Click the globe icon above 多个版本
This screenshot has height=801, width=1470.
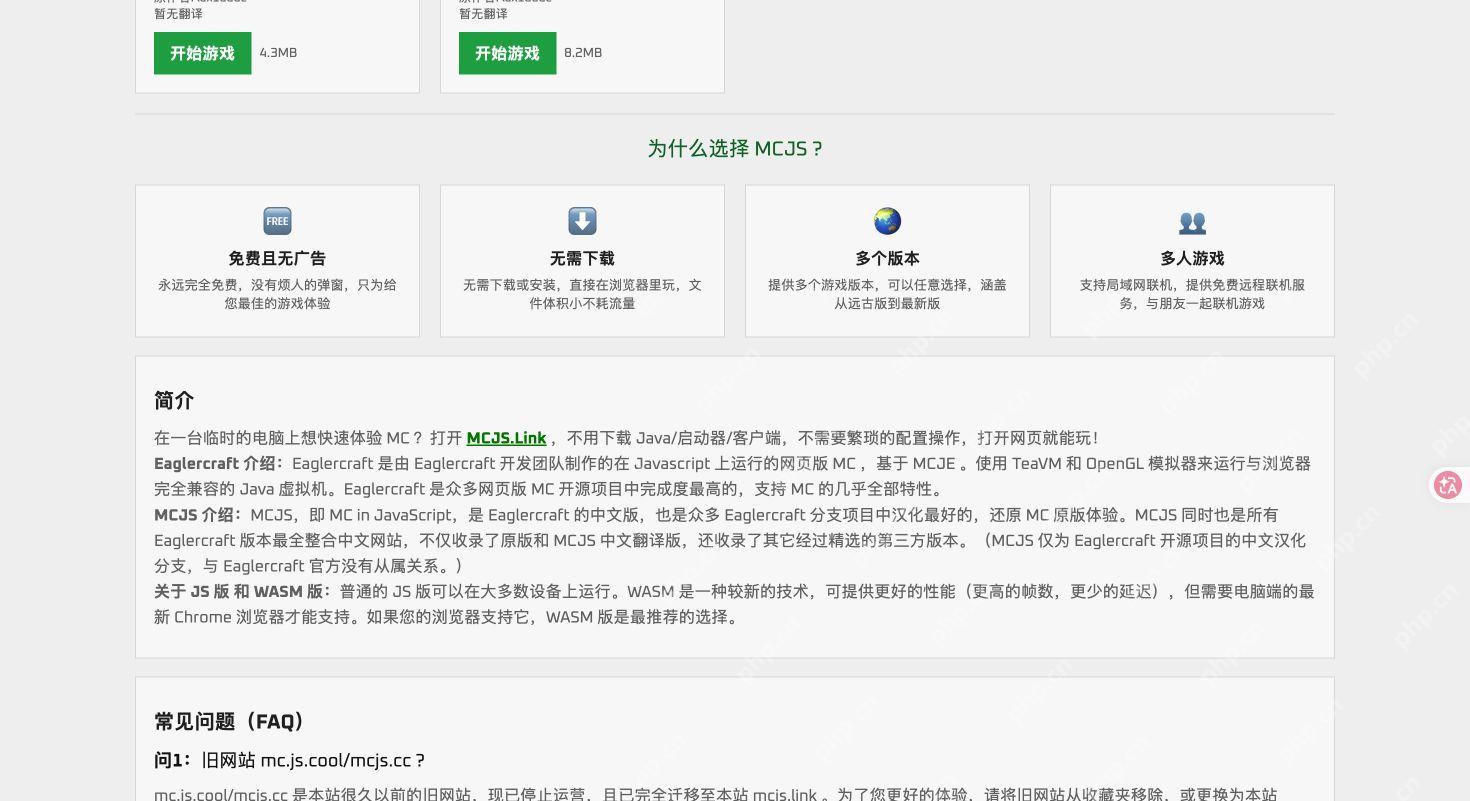pyautogui.click(x=887, y=221)
